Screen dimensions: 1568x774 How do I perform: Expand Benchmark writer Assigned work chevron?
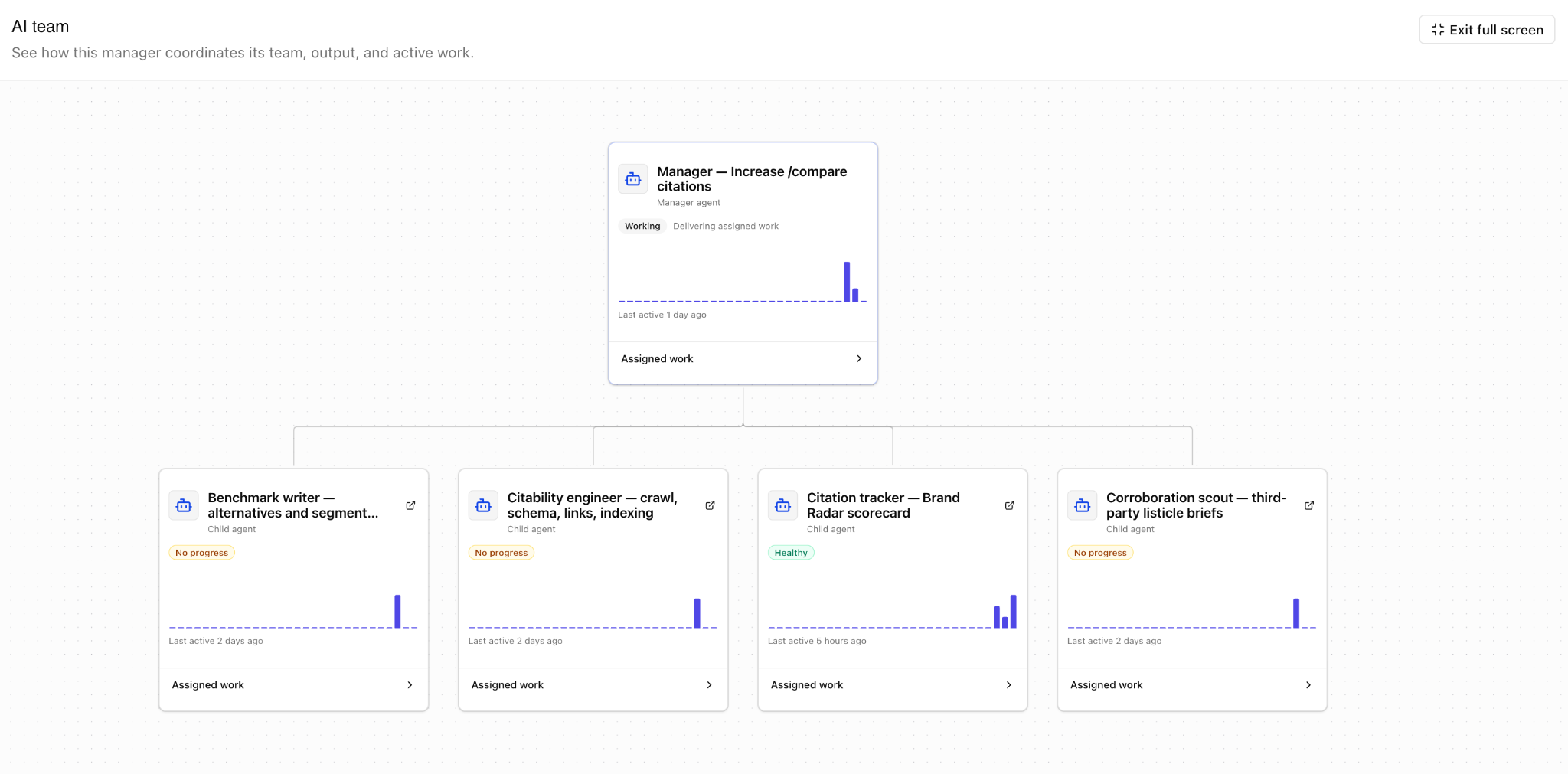pos(410,685)
